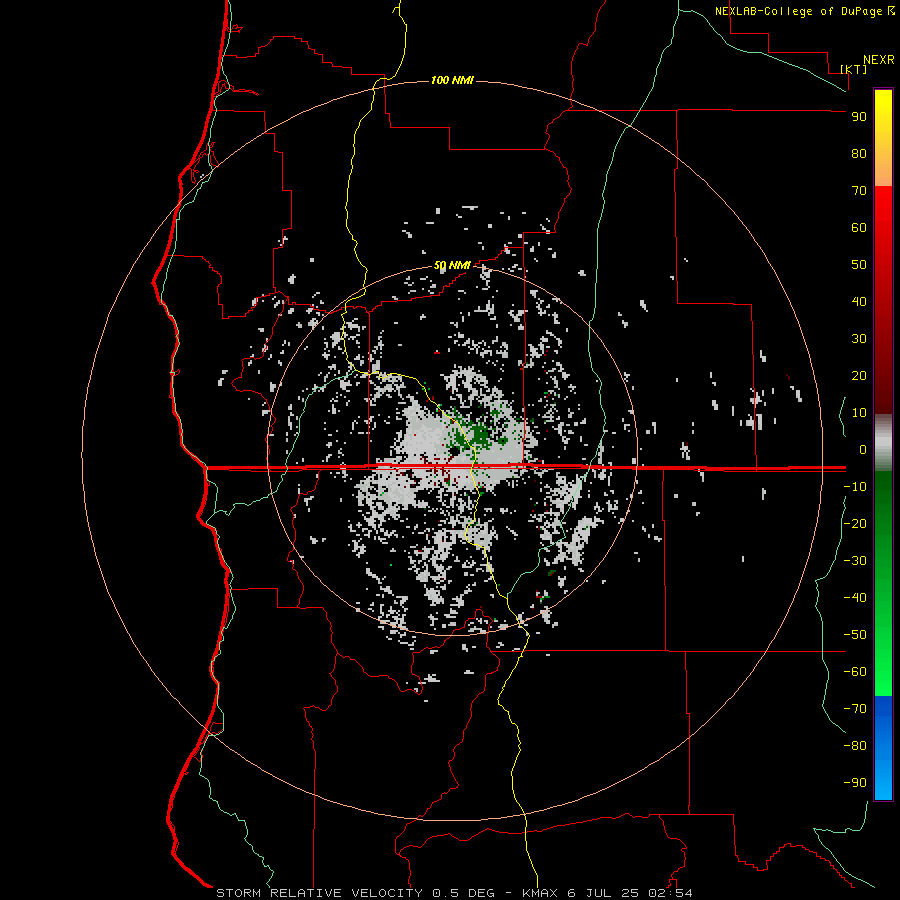
Task: Click the 30 value on velocity scale
Action: click(859, 339)
